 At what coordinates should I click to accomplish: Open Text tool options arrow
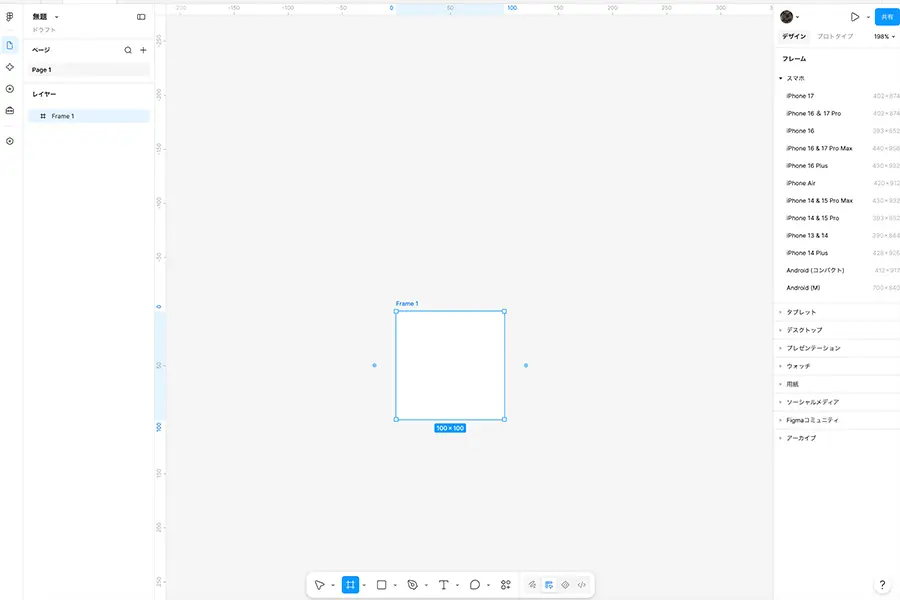[x=457, y=585]
